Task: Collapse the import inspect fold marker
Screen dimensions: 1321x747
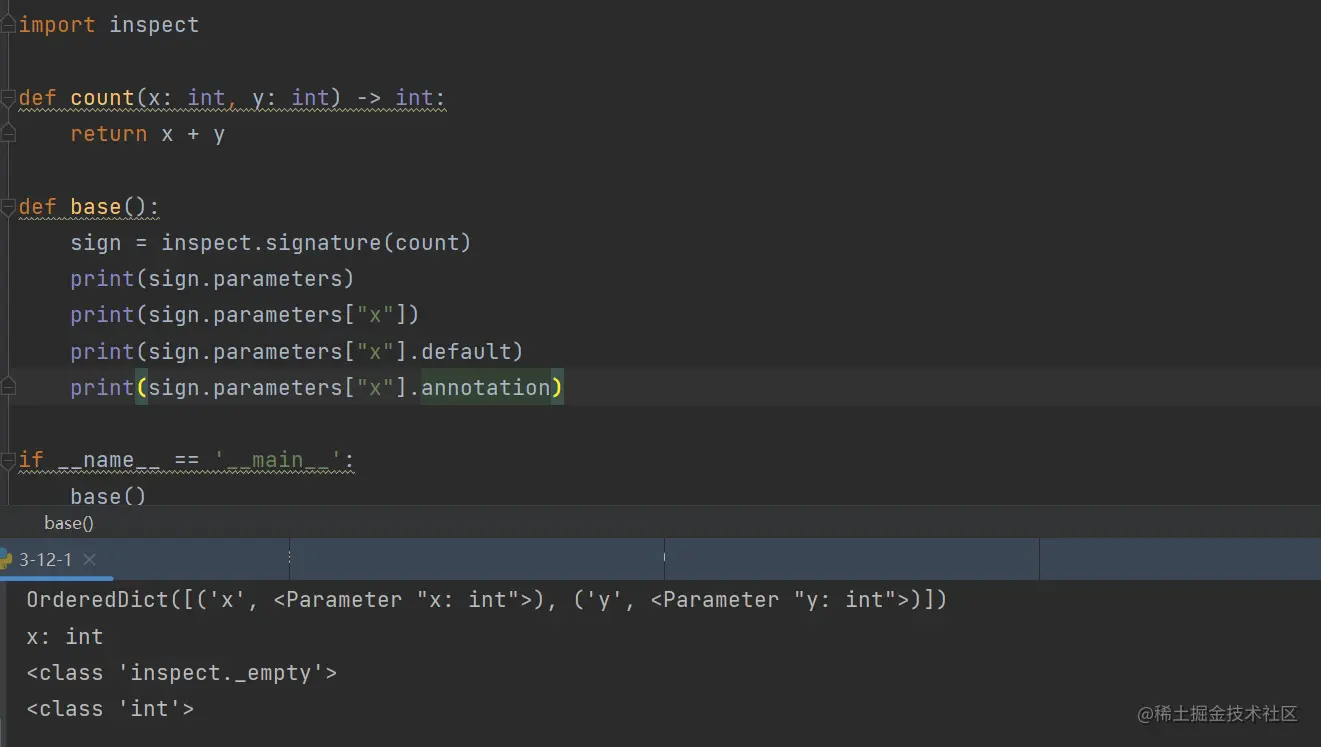Action: (x=8, y=25)
